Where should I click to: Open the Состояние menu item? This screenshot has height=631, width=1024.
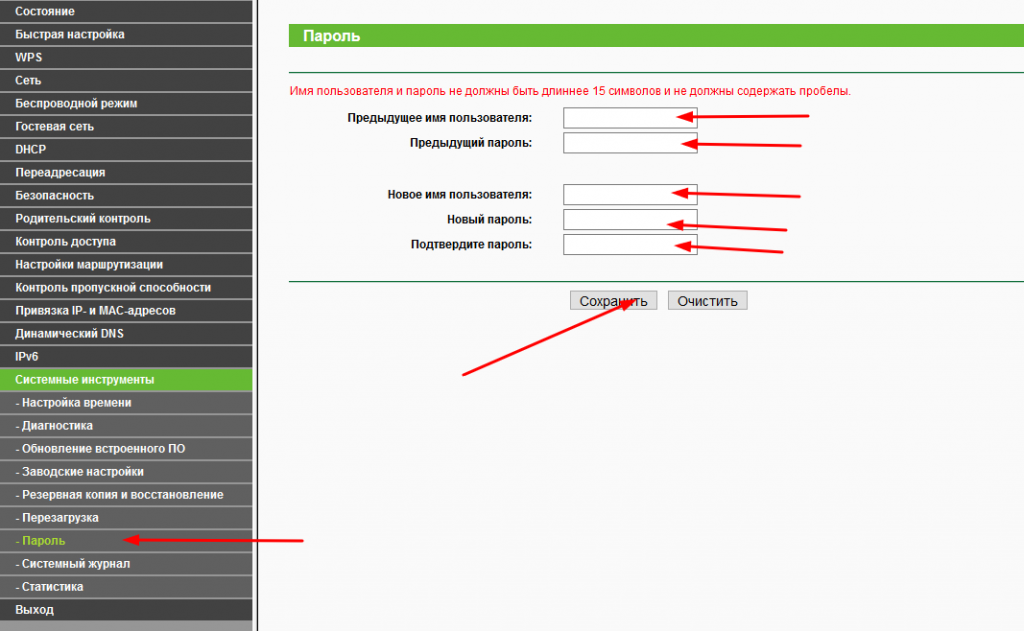click(x=126, y=11)
